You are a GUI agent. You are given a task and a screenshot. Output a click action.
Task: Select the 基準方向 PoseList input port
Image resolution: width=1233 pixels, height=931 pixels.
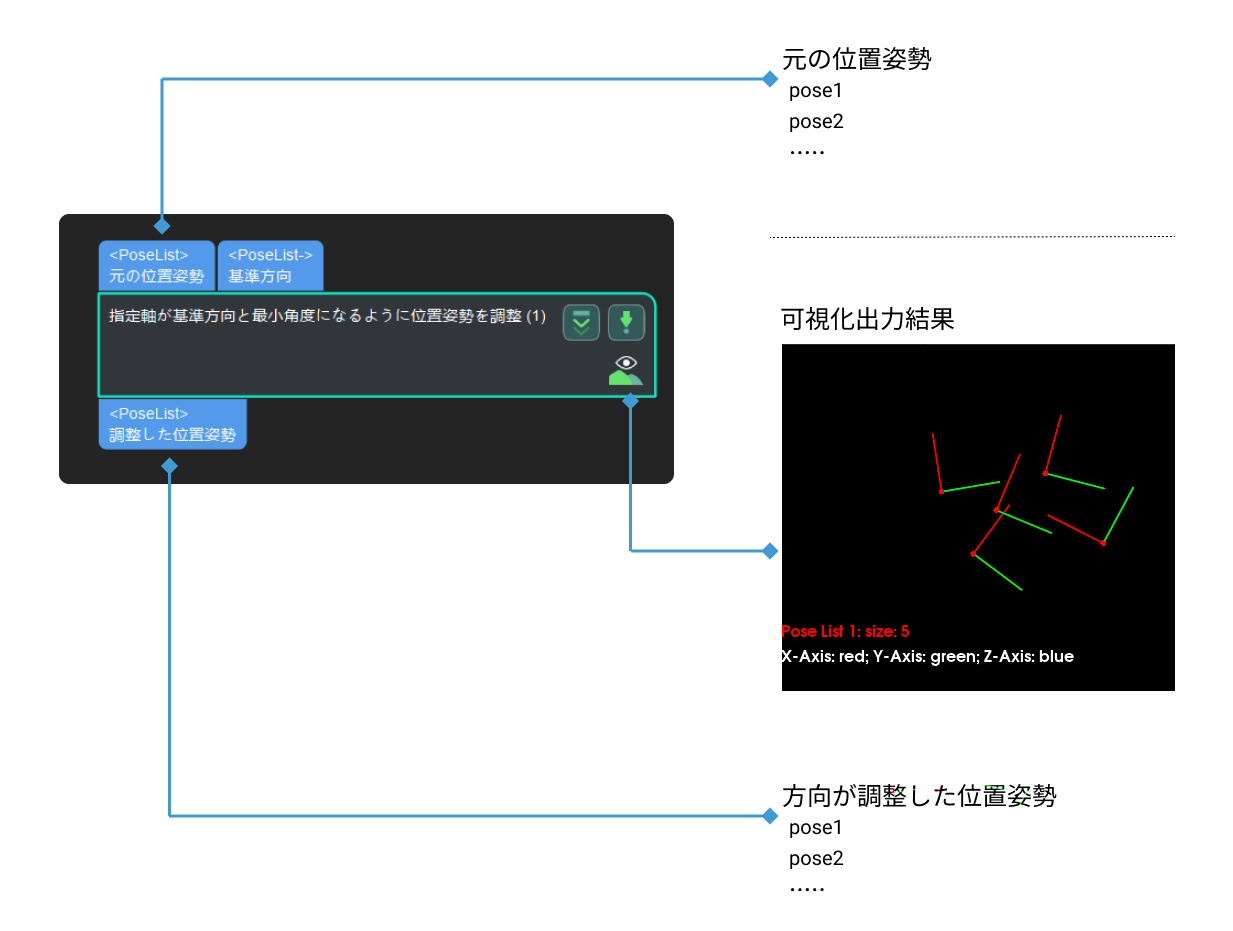(x=270, y=266)
